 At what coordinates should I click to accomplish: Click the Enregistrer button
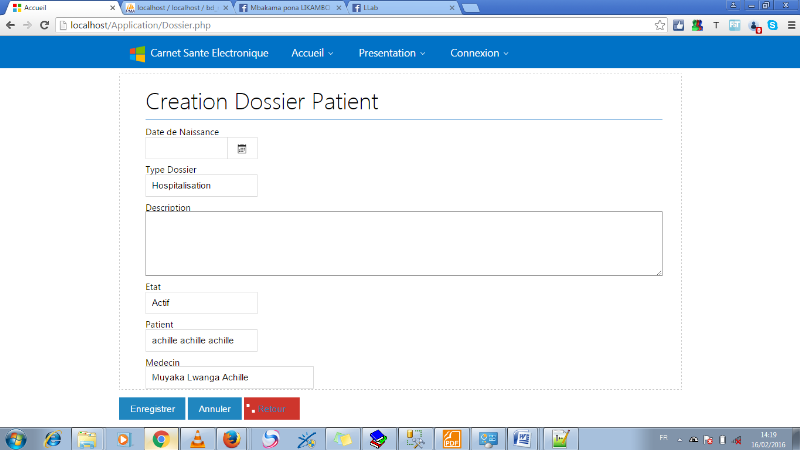(152, 409)
